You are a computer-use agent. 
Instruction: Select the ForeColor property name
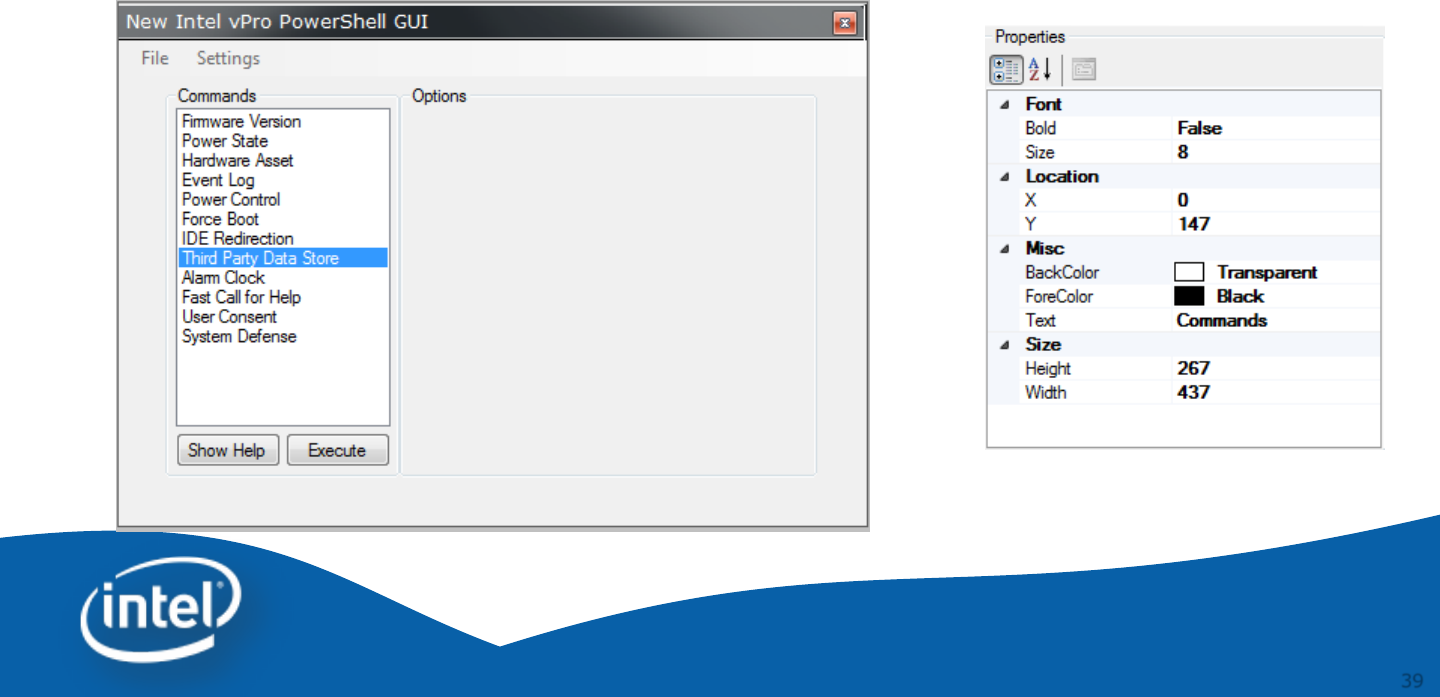1059,296
